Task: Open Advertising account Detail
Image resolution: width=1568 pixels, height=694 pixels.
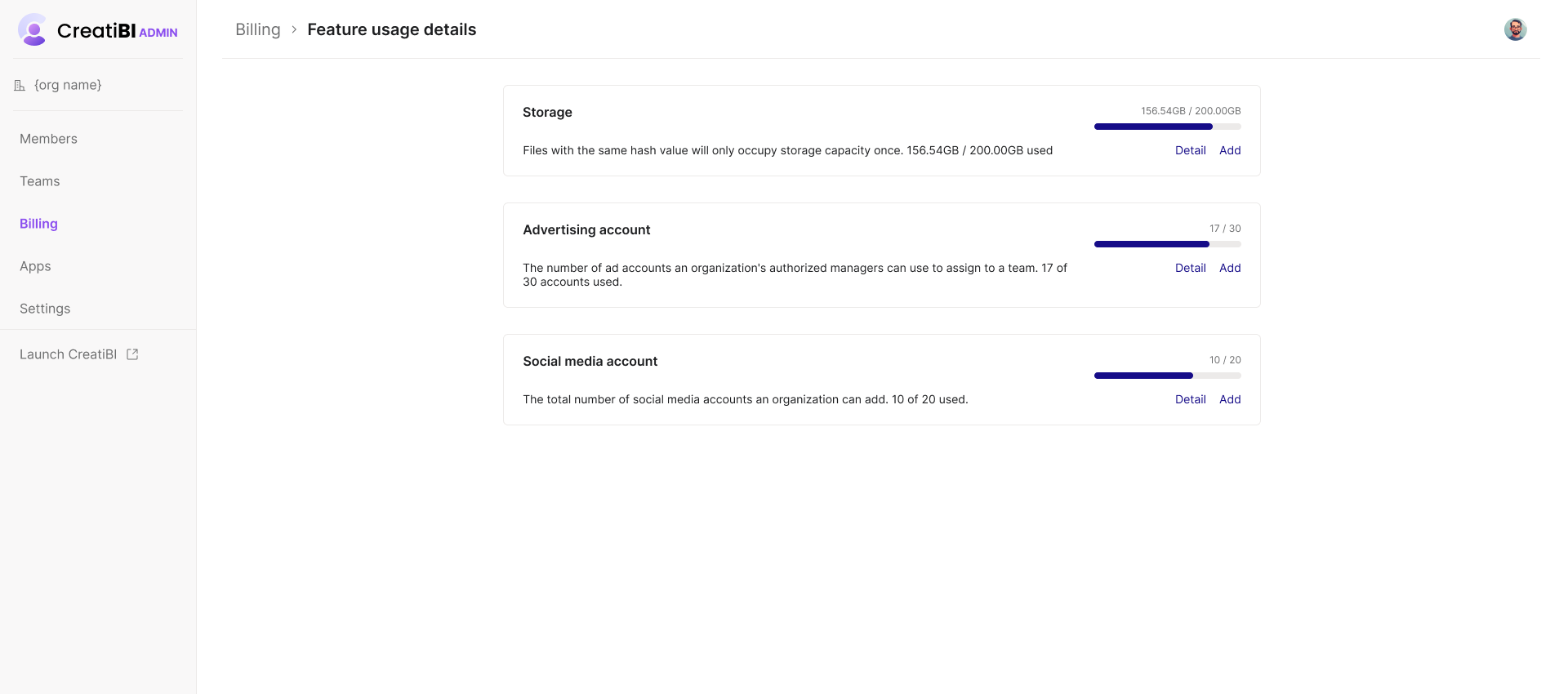Action: coord(1190,268)
